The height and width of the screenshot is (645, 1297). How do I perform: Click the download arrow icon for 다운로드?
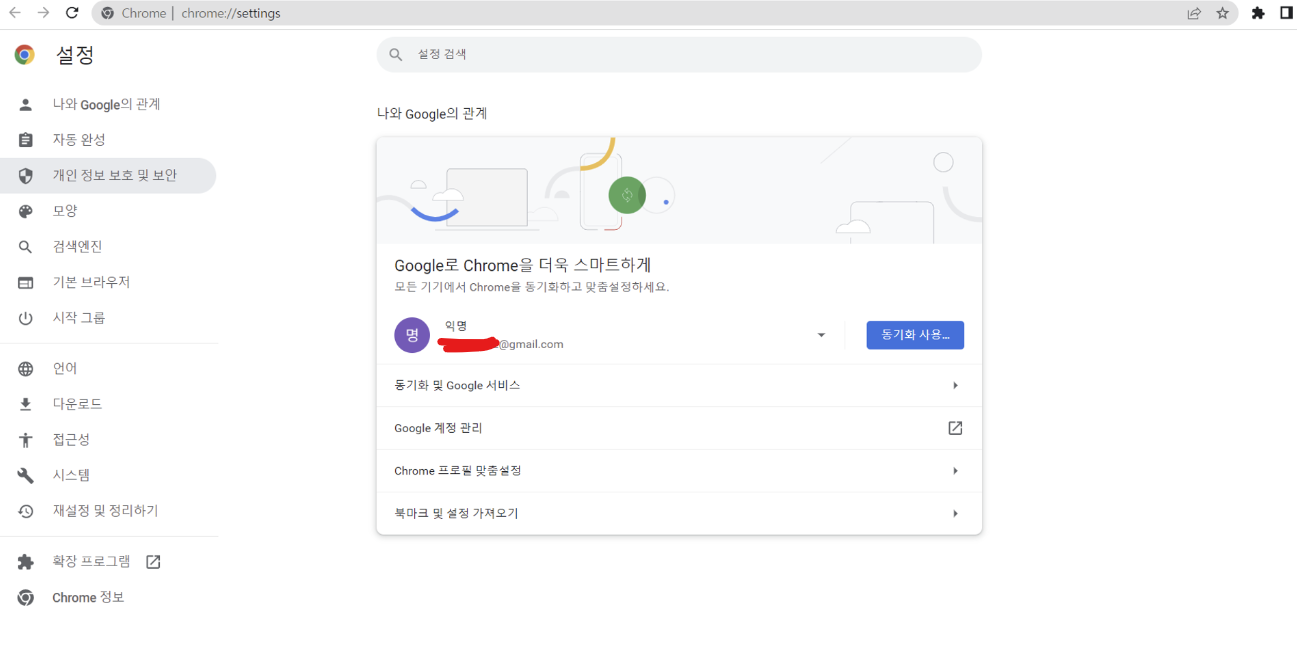26,404
